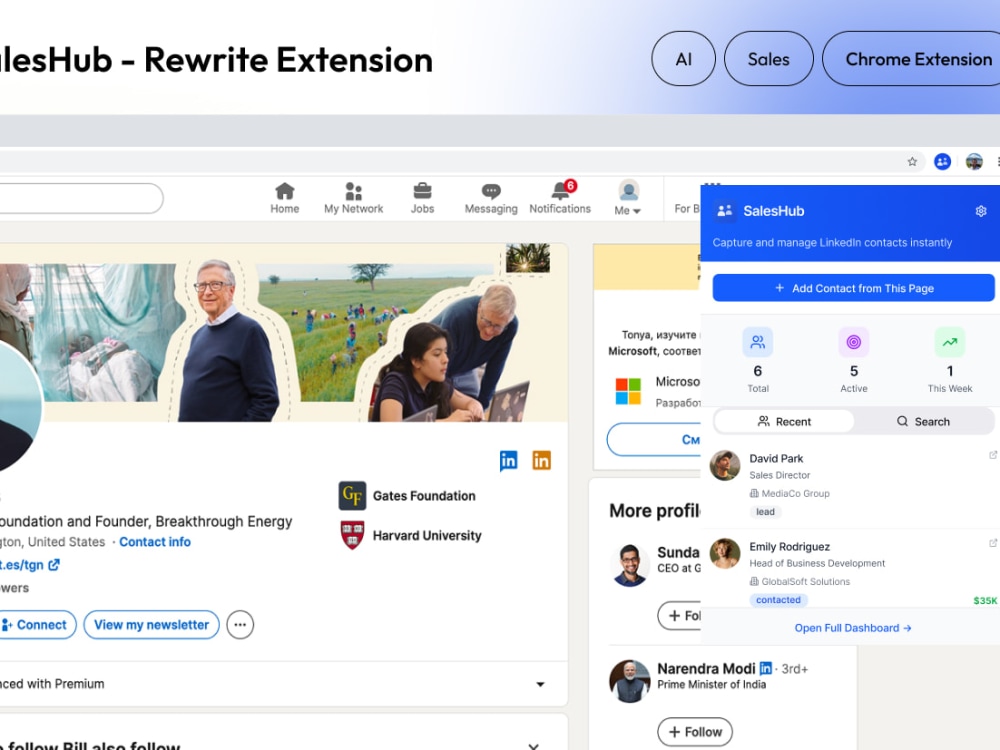The height and width of the screenshot is (750, 1000).
Task: Click View my newsletter button
Action: pos(151,625)
